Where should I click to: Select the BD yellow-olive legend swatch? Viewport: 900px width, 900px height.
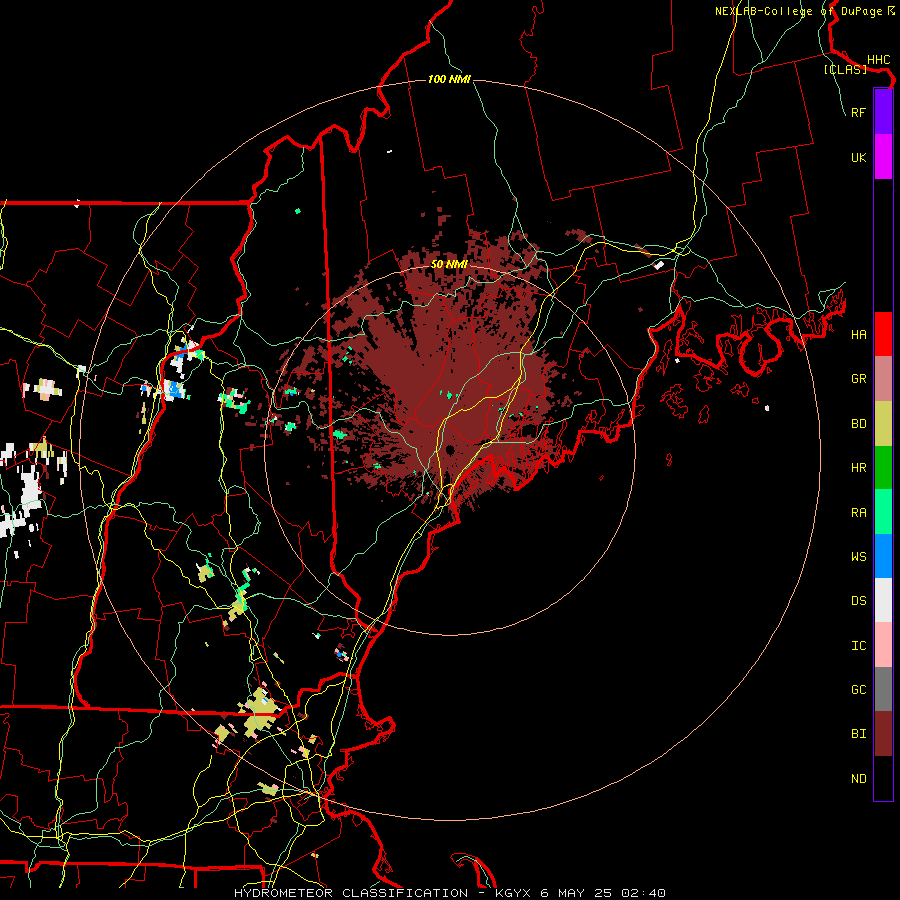click(883, 423)
